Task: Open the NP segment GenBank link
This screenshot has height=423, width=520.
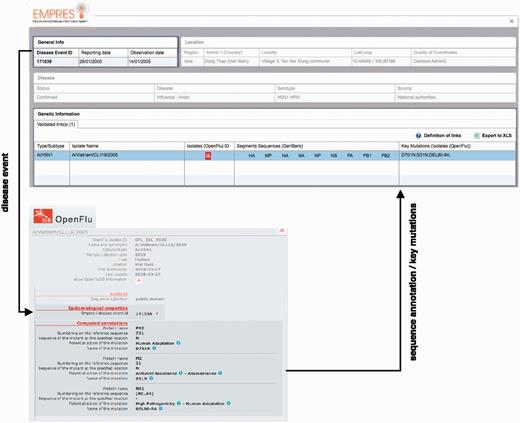Action: point(317,156)
